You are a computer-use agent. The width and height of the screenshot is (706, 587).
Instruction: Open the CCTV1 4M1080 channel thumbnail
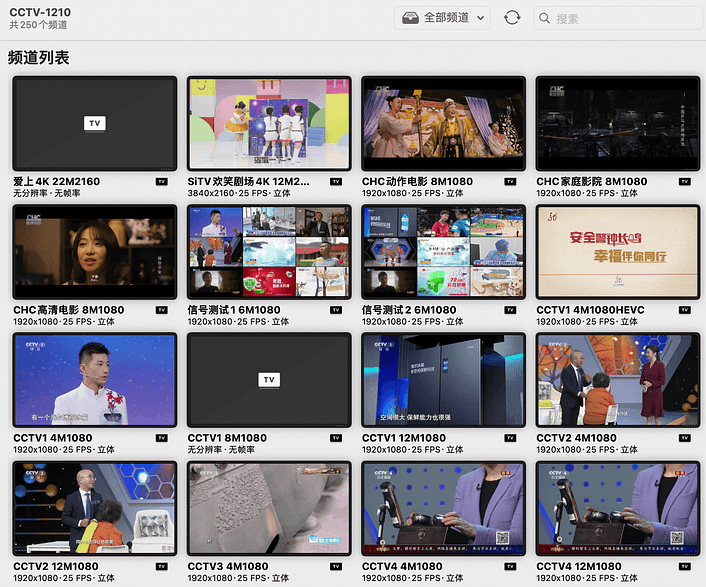(95, 380)
